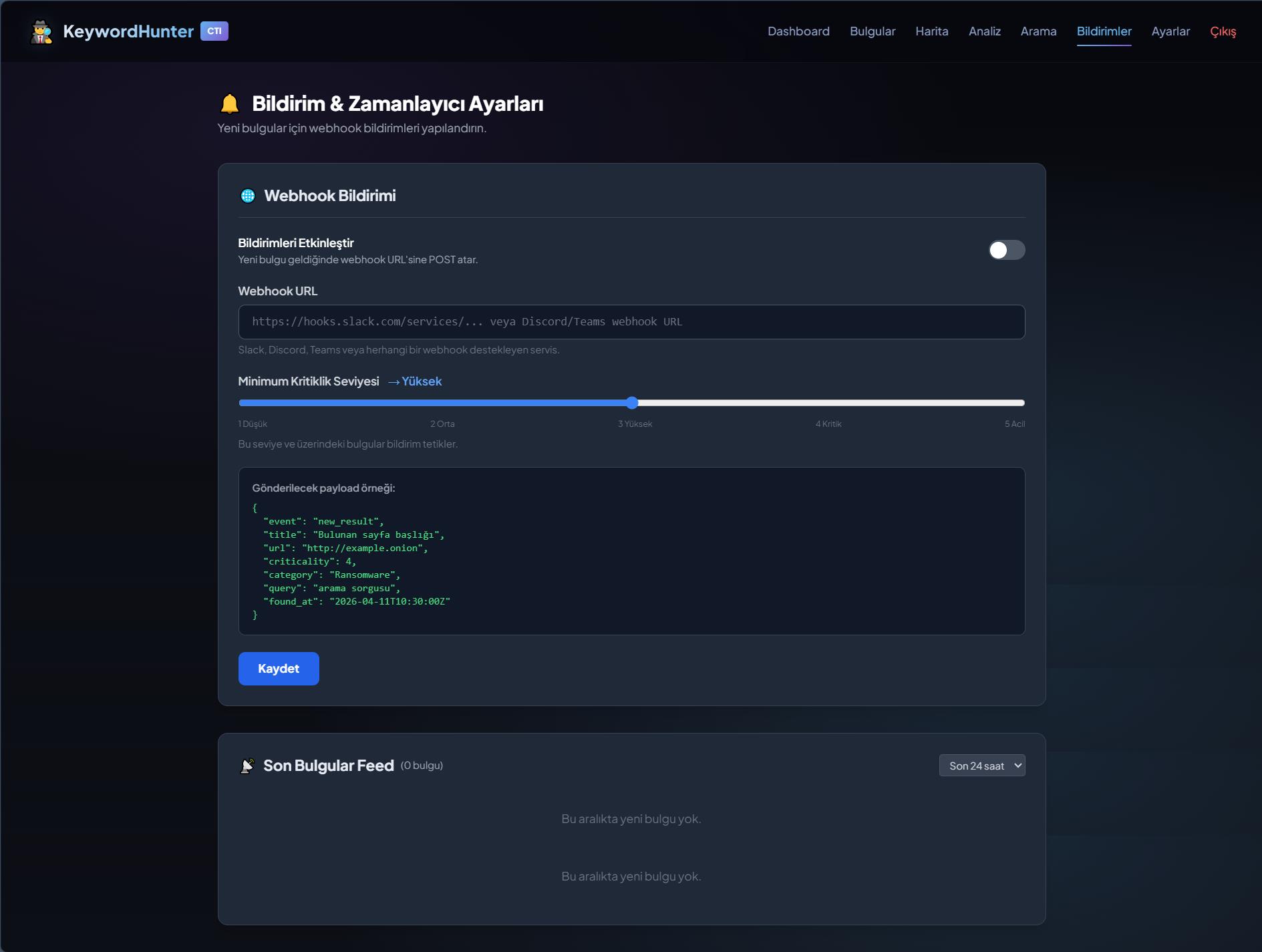Click the Minimum Kritiklik Seviyesi label
This screenshot has width=1262, height=952.
point(309,381)
